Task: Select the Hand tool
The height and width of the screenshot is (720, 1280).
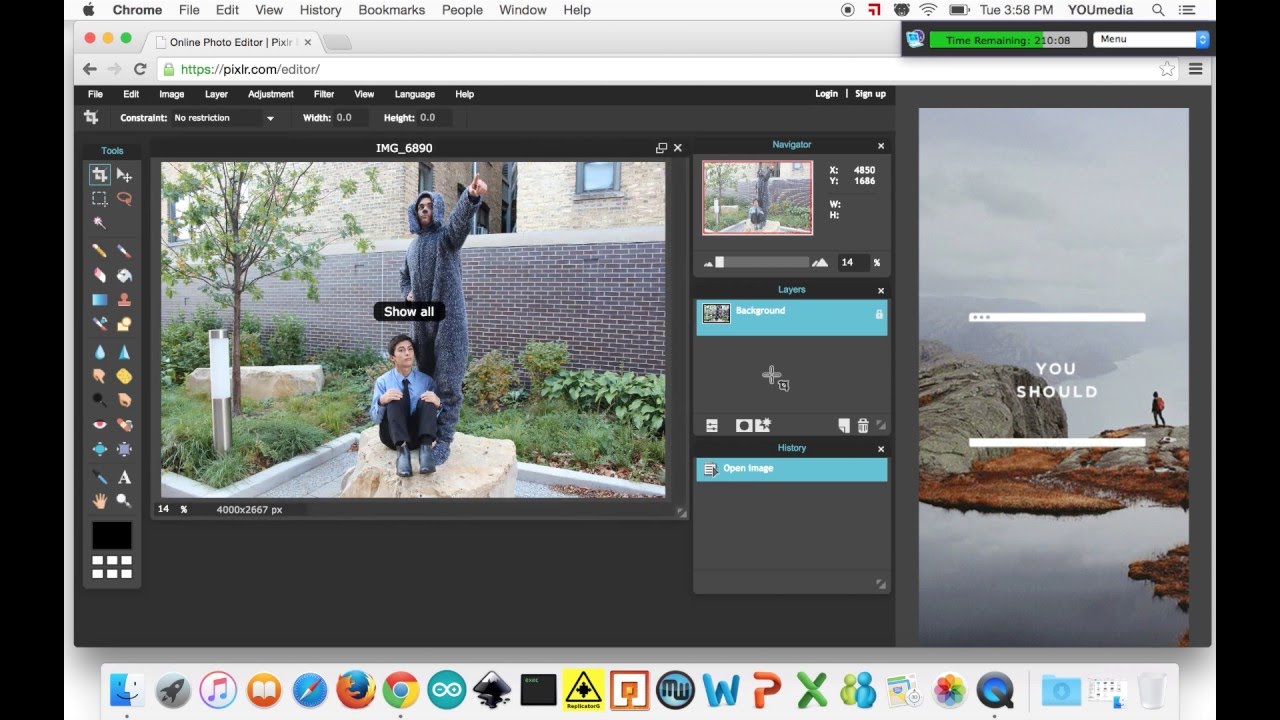Action: (x=99, y=500)
